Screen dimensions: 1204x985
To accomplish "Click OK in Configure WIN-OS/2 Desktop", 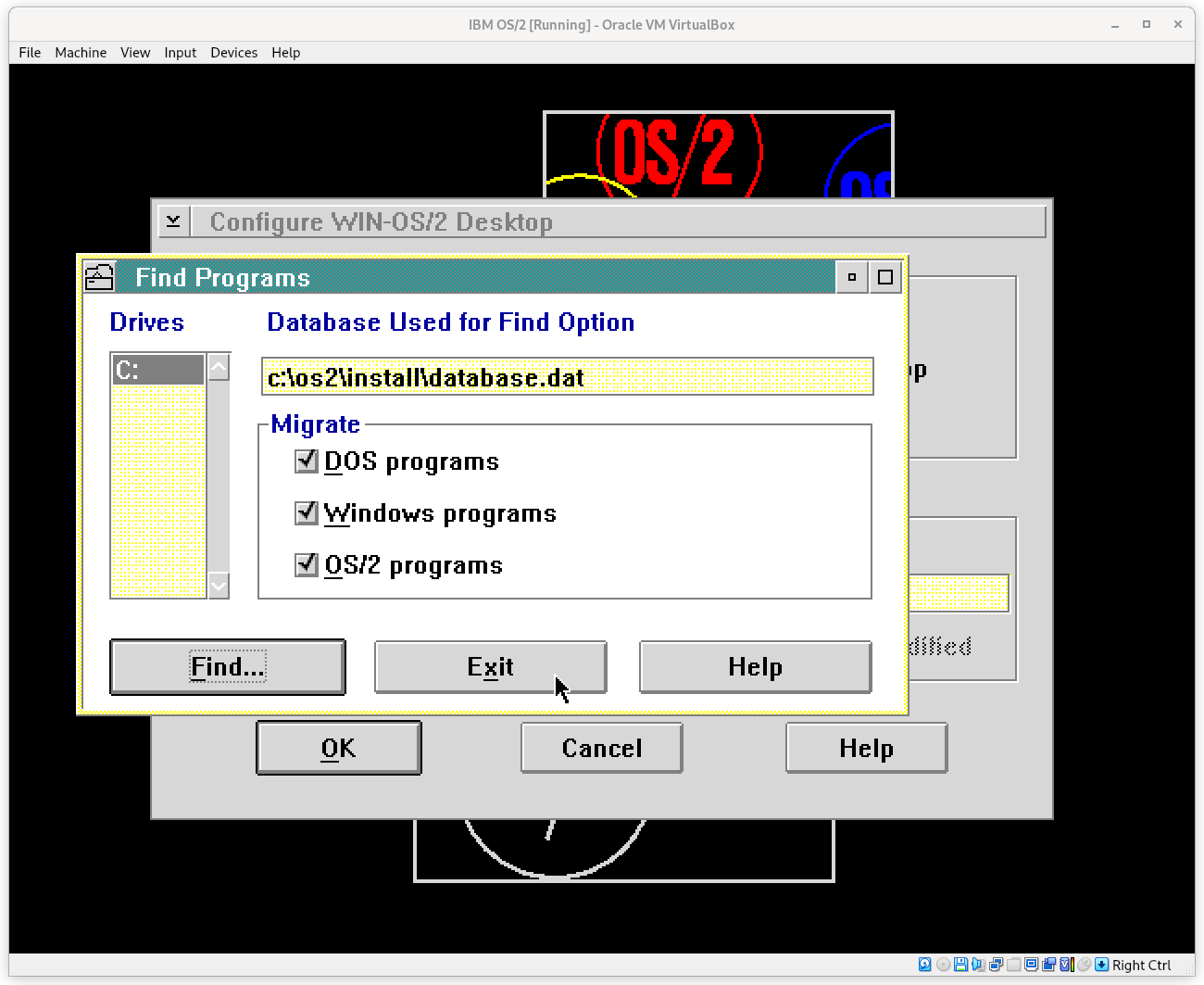I will tap(339, 748).
